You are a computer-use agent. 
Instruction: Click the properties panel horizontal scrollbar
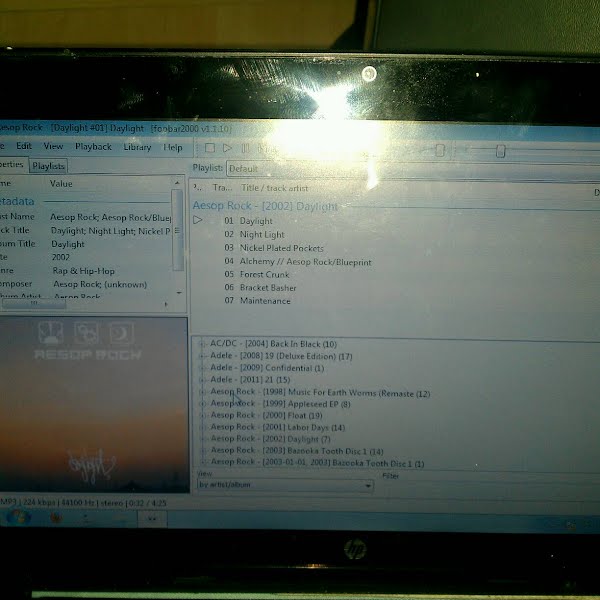click(x=34, y=303)
